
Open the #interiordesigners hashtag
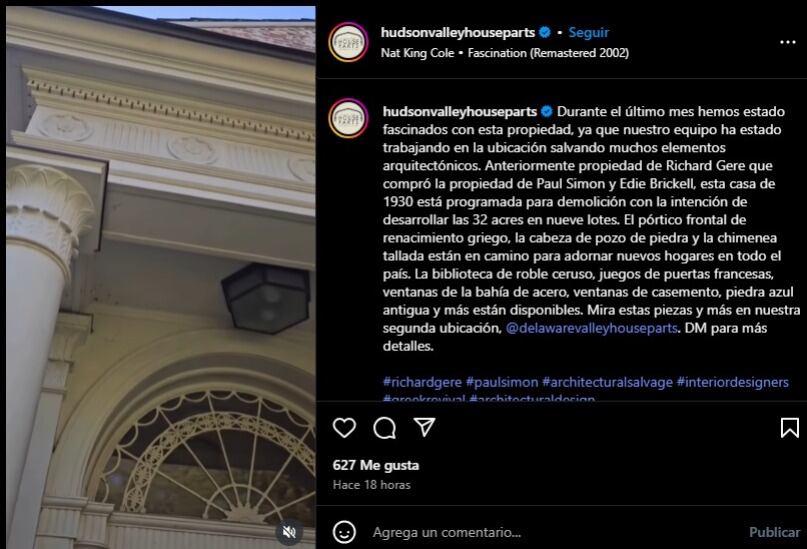click(x=732, y=382)
